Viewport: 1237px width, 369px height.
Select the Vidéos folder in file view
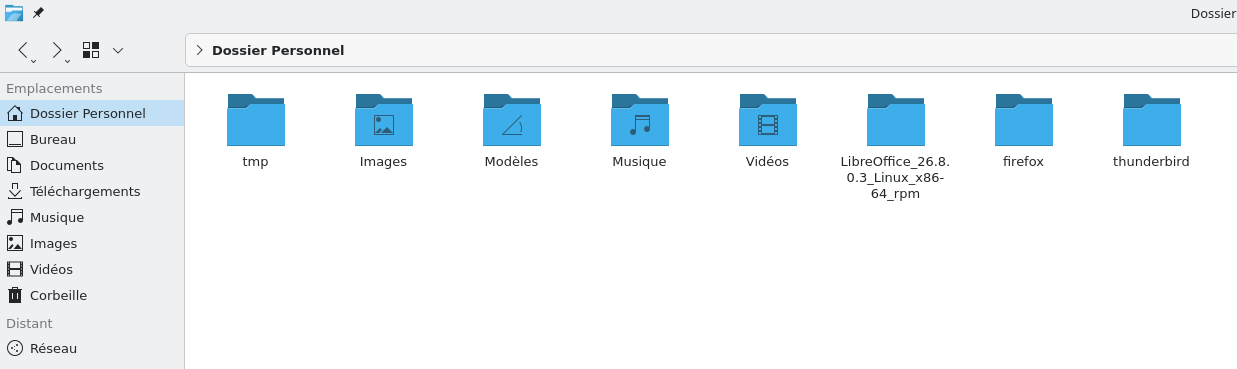pos(768,120)
